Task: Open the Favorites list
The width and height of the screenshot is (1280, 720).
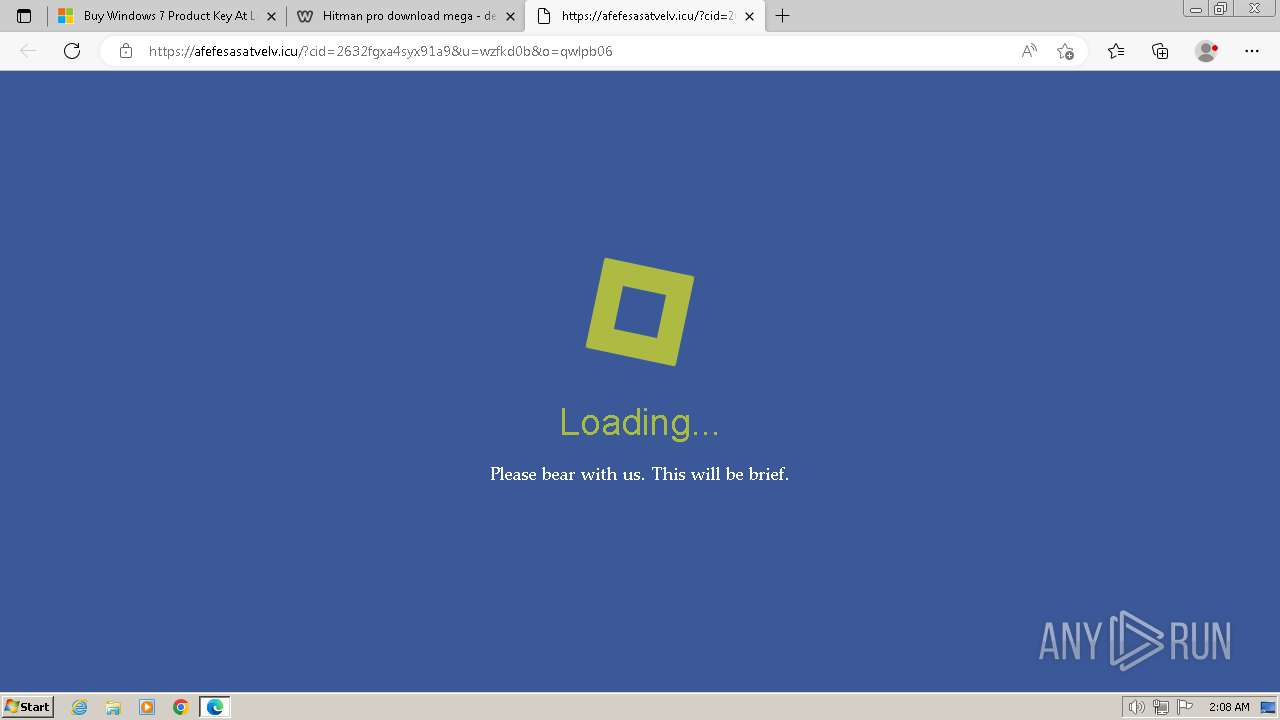Action: pos(1116,51)
